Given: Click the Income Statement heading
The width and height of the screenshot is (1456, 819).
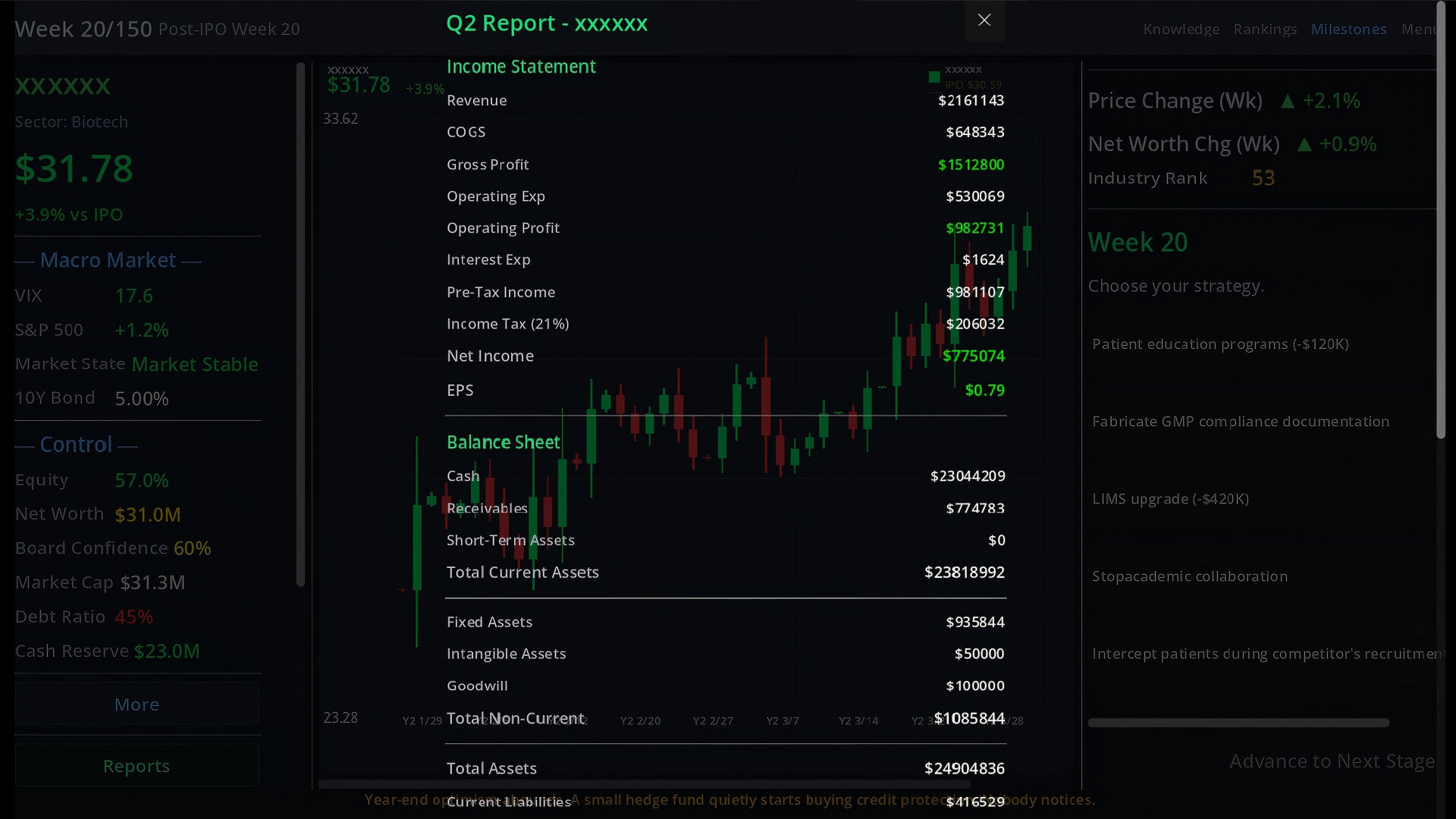Looking at the screenshot, I should (x=521, y=67).
